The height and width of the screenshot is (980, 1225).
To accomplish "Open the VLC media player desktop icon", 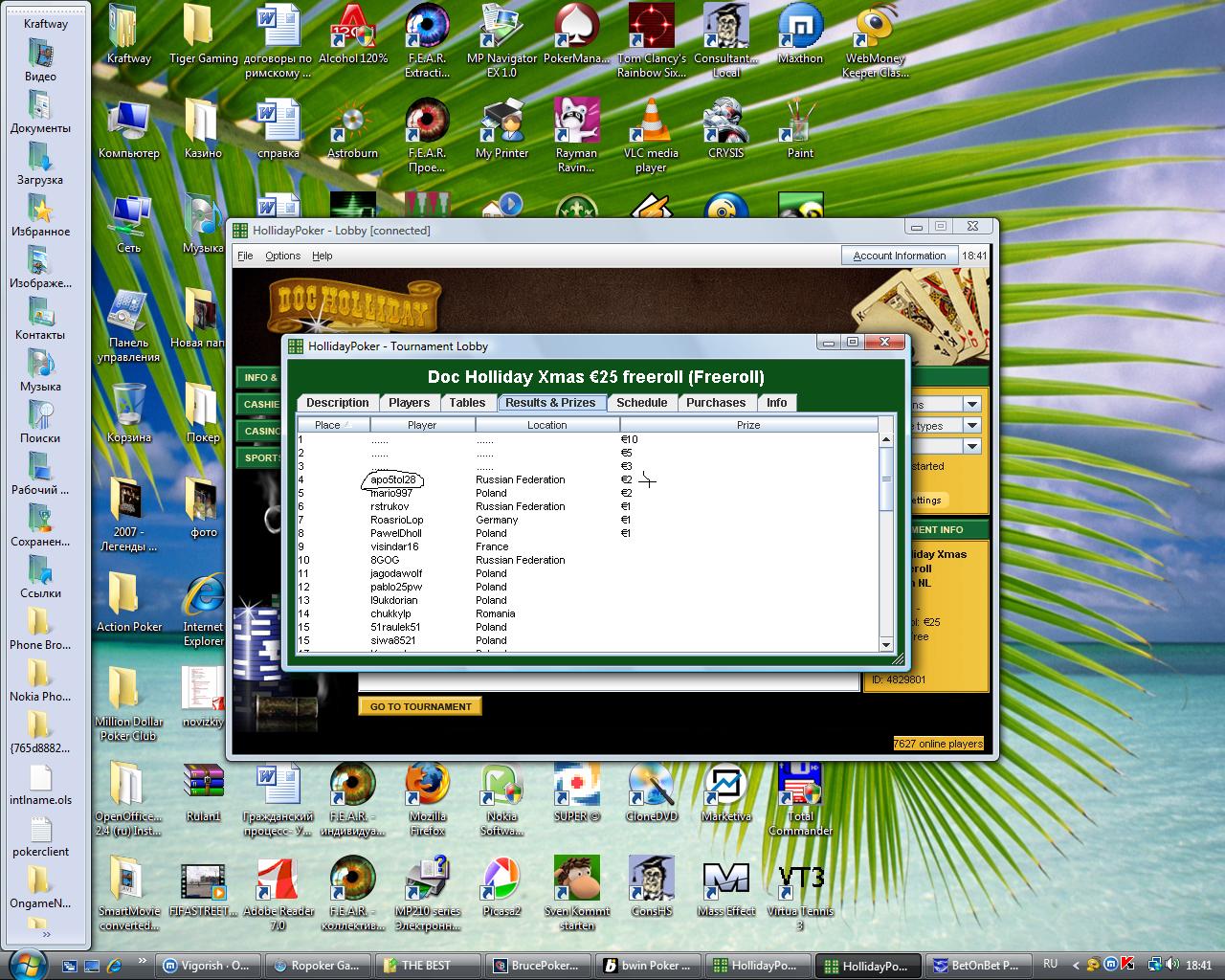I will click(651, 122).
